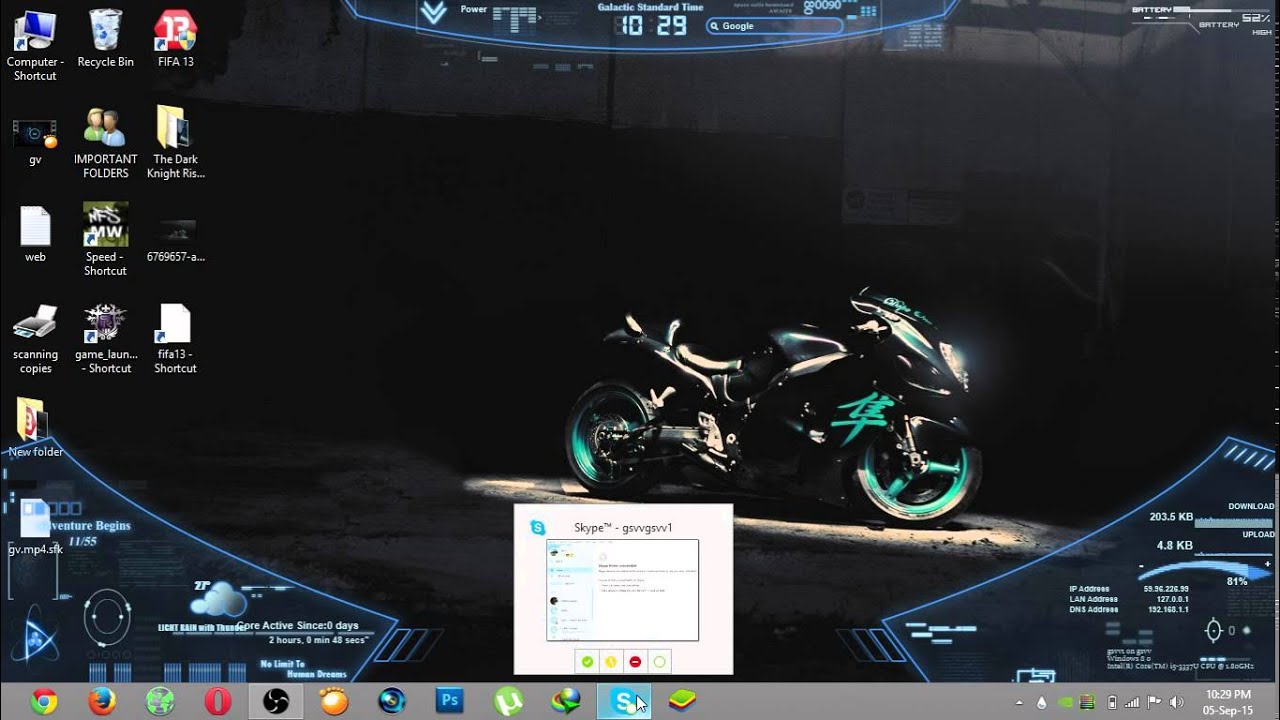Click the '81%' gauge value

coord(1237,581)
